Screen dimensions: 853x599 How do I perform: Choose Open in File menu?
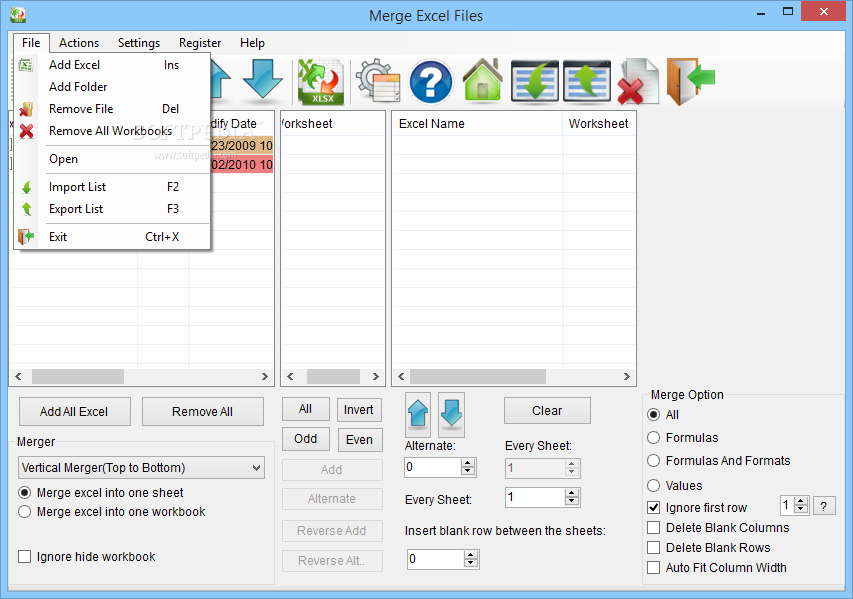(113, 159)
